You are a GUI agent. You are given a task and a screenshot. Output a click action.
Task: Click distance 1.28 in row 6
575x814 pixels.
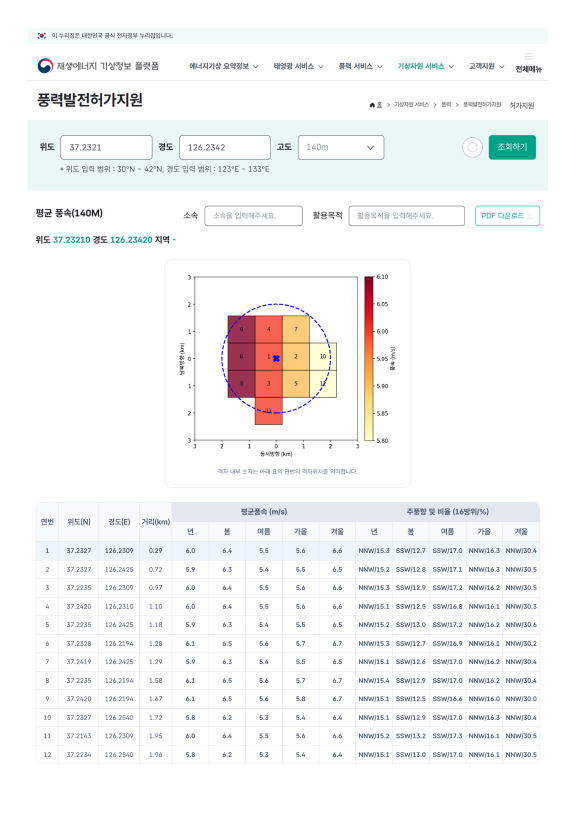pyautogui.click(x=156, y=644)
